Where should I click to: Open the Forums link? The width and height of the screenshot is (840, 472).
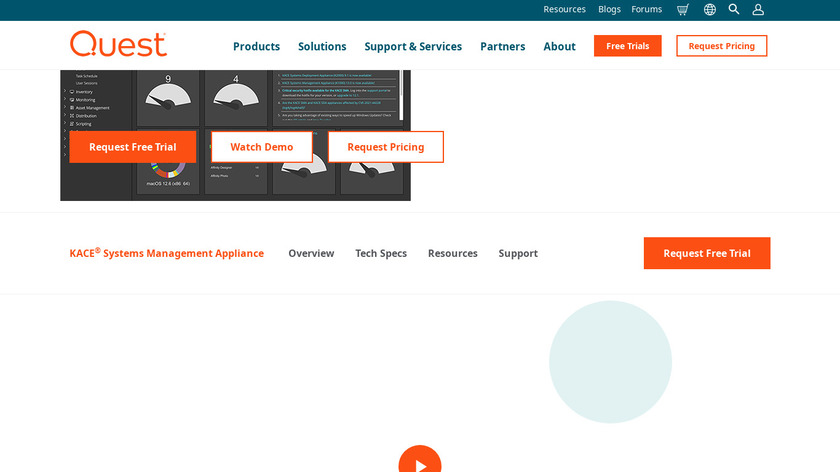point(647,9)
